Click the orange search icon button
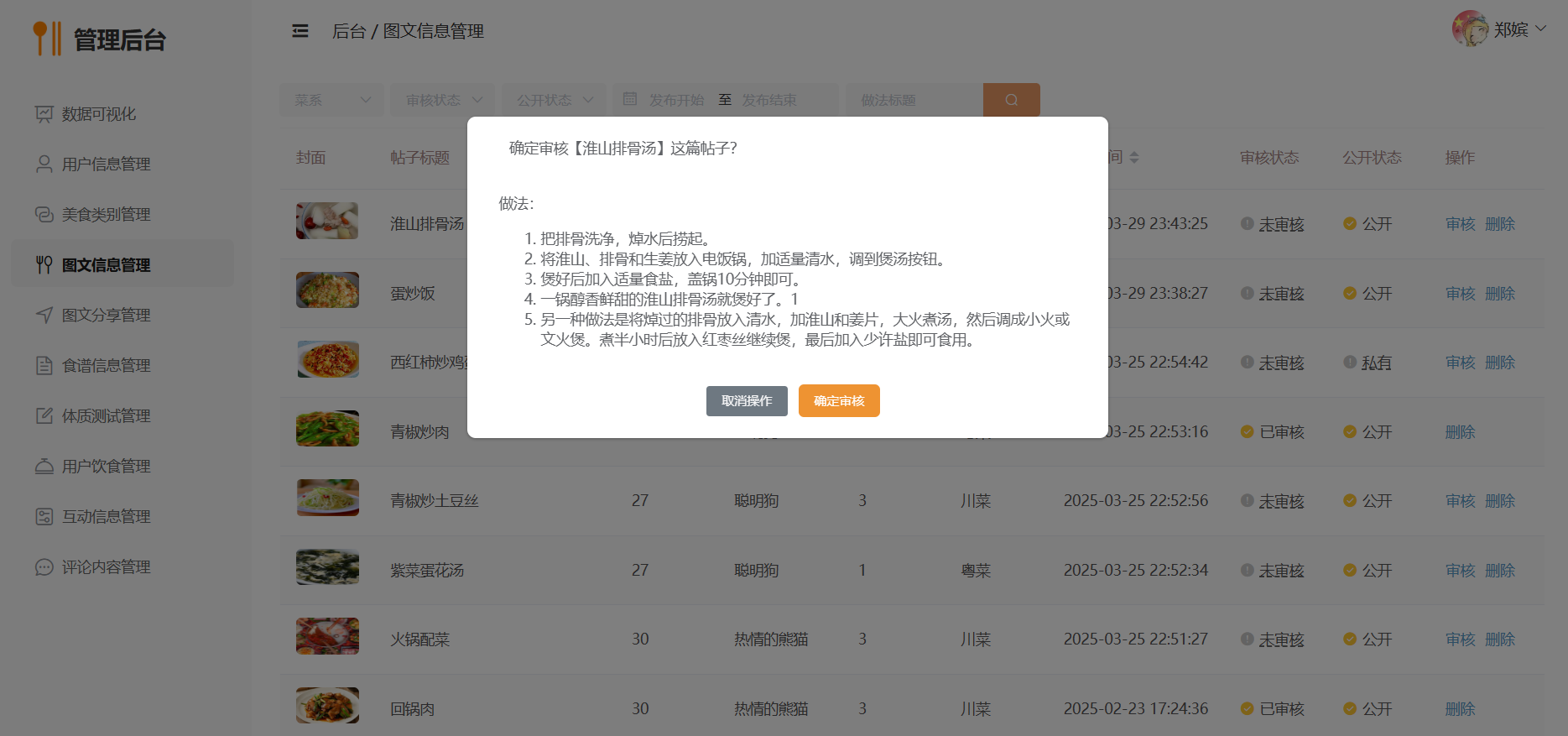This screenshot has height=736, width=1568. coord(1012,100)
